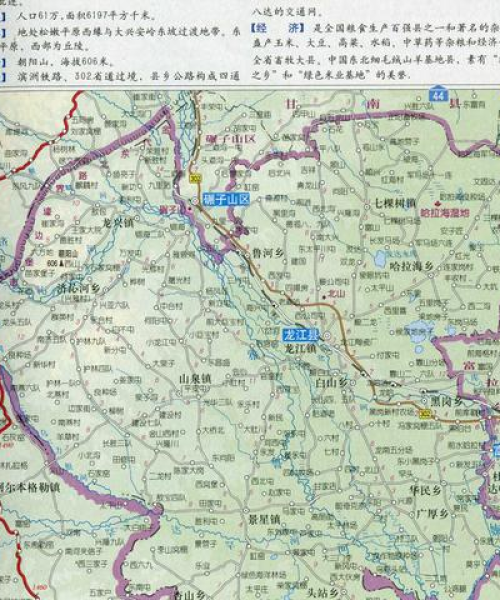Click the 龙兴镇 town label
Image resolution: width=500 pixels, height=600 pixels.
coord(119,222)
